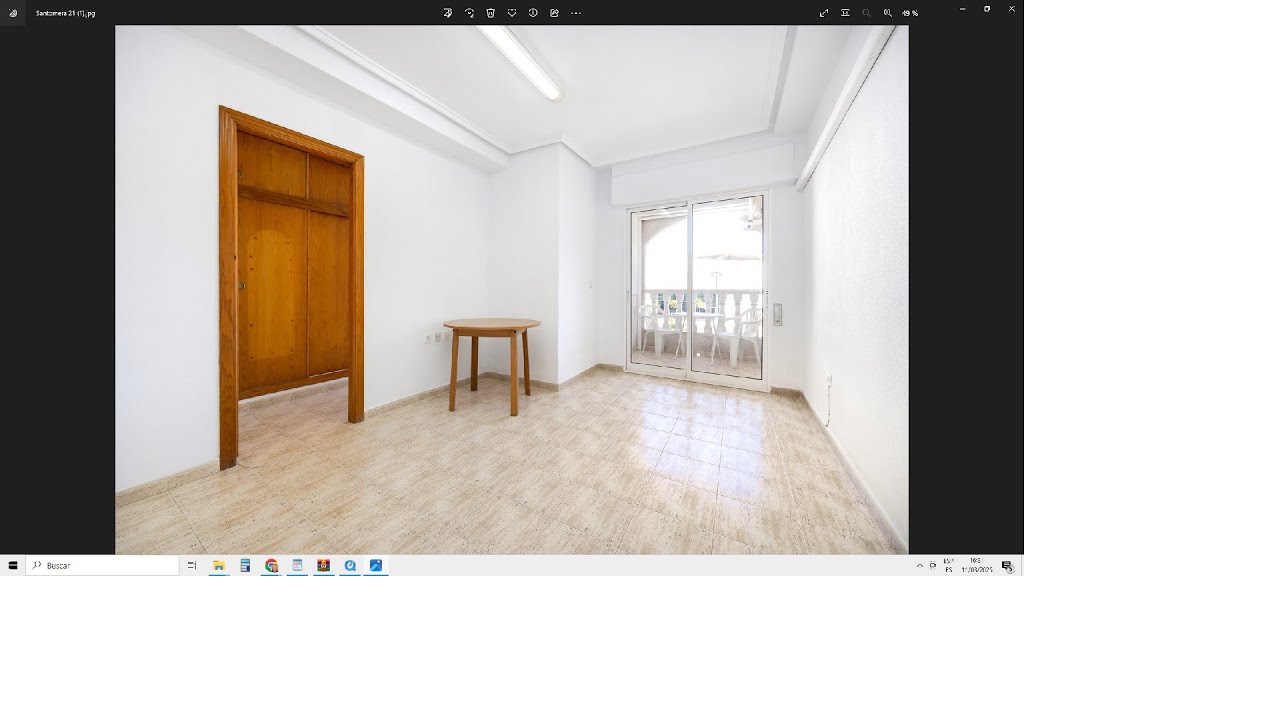The height and width of the screenshot is (720, 1280).
Task: Open the taskbar clock and date
Action: pyautogui.click(x=977, y=565)
